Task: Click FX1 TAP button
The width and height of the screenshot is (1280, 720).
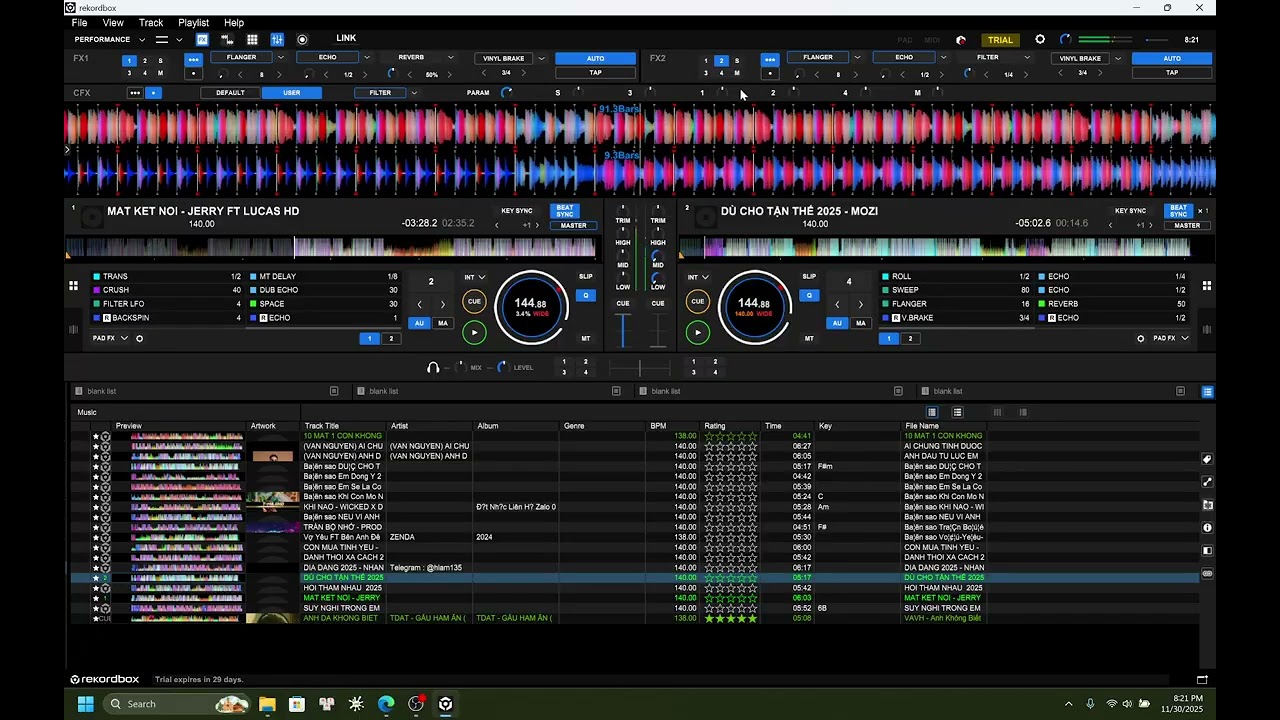Action: click(x=595, y=73)
